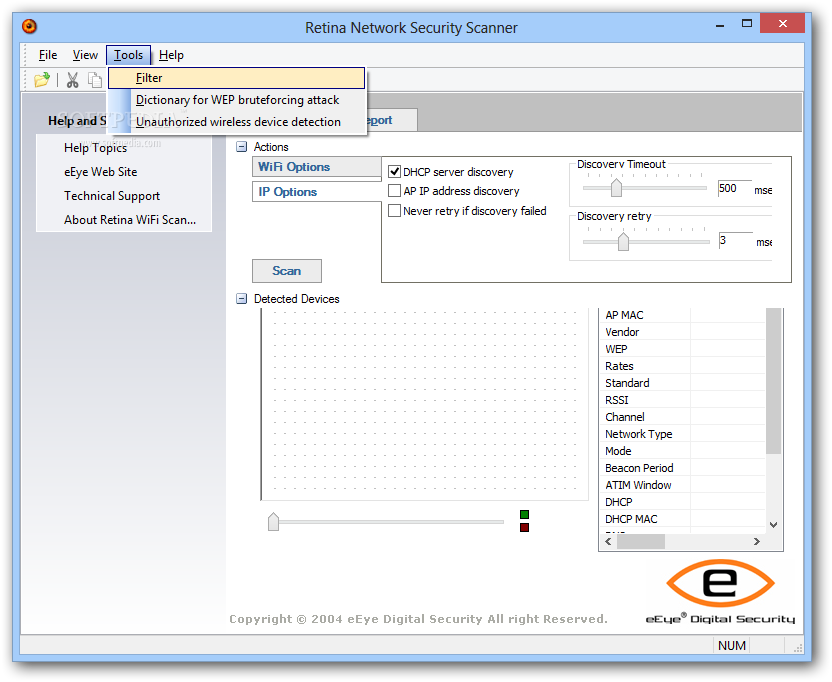Screen dimensions: 832x682
Task: Minimize the Retina Network Security Scanner window
Action: click(720, 24)
